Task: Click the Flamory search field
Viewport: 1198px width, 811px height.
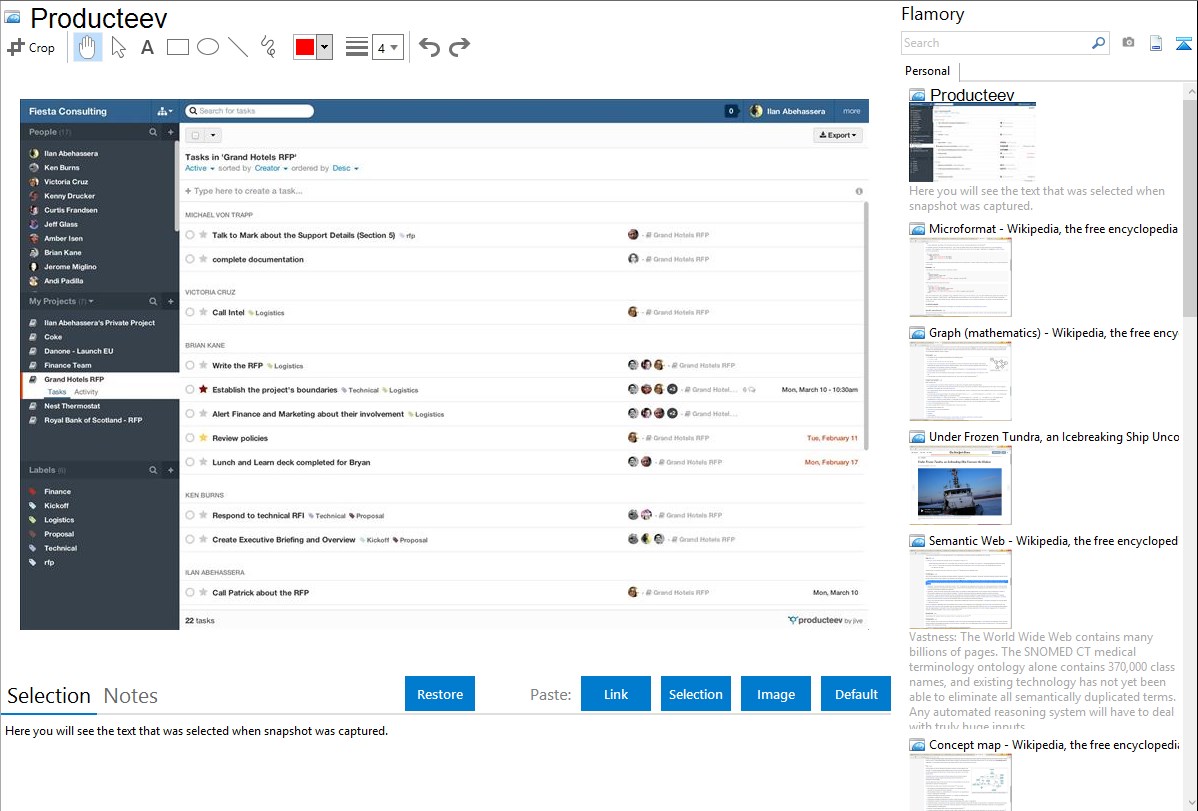Action: tap(995, 43)
